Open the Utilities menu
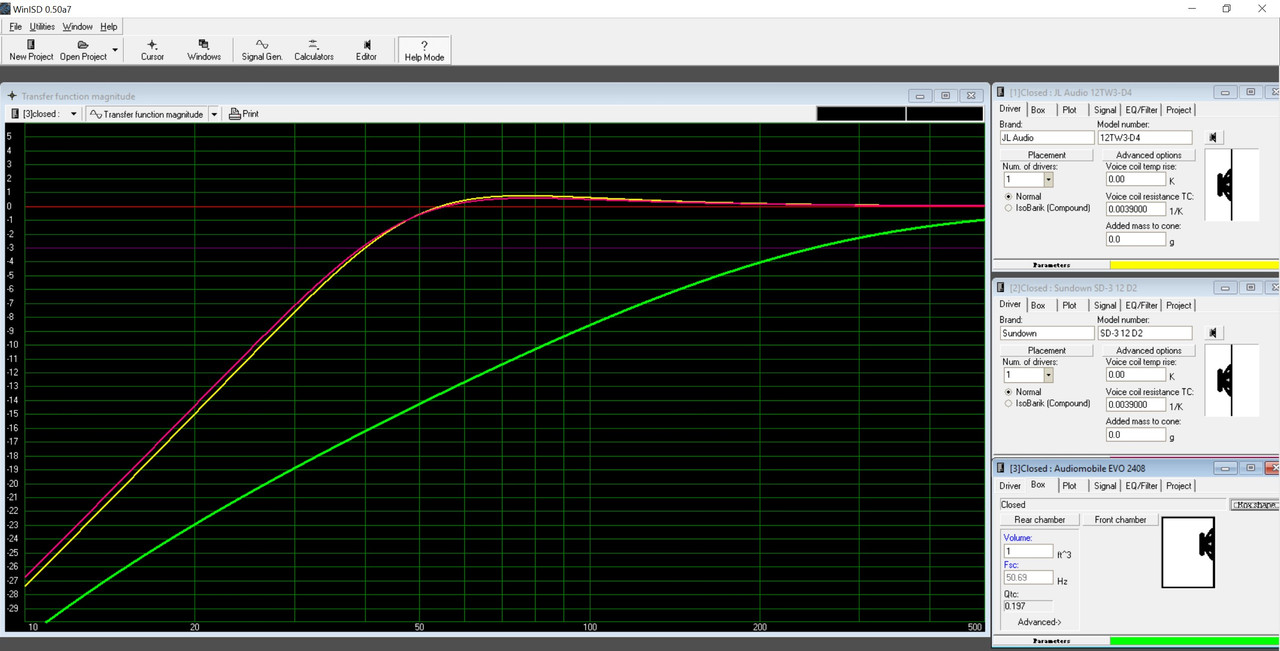The width and height of the screenshot is (1280, 651). 42,27
